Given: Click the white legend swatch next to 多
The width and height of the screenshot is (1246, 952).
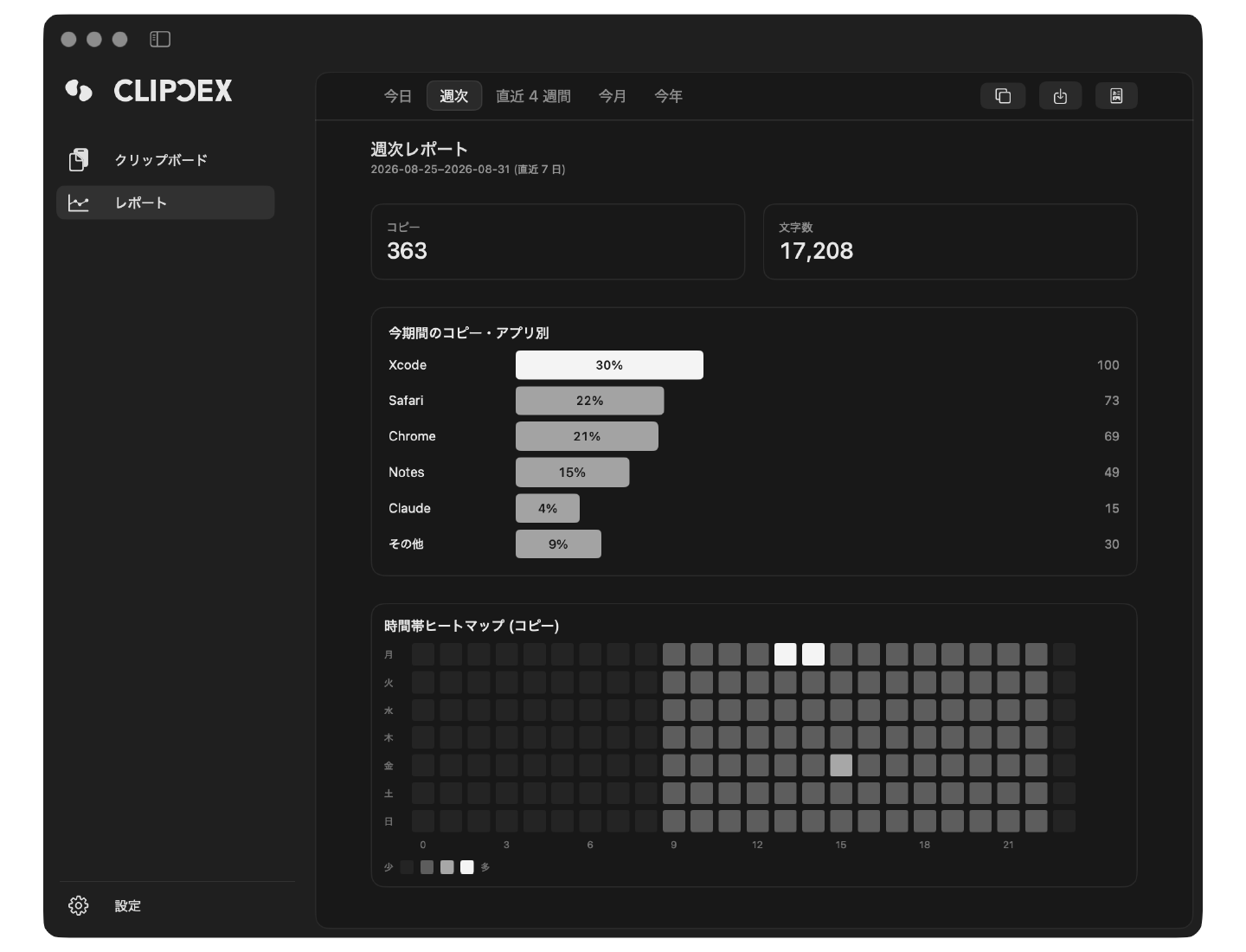Looking at the screenshot, I should tap(467, 867).
